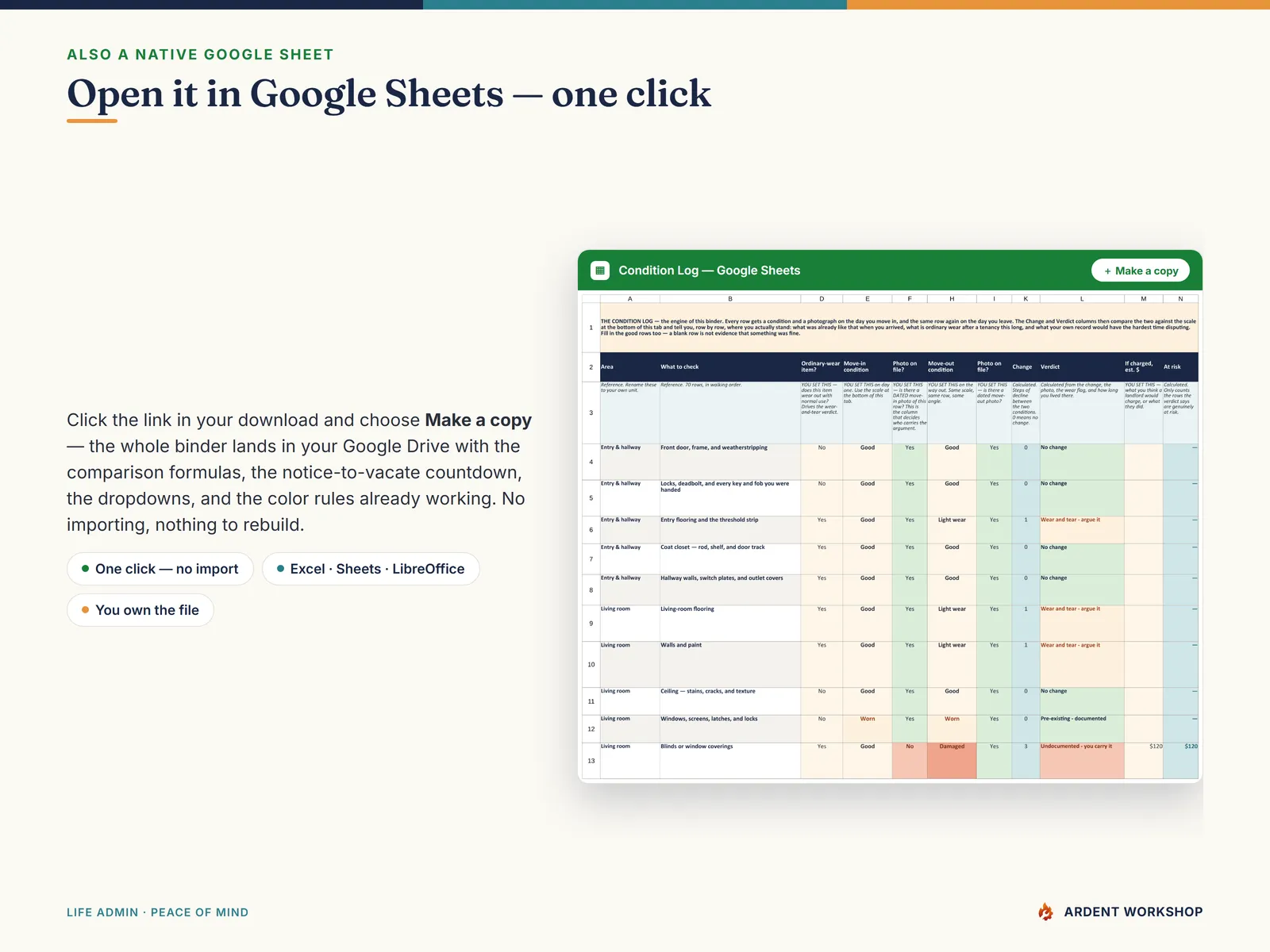1270x952 pixels.
Task: Select column N header in the sheet
Action: point(1180,299)
